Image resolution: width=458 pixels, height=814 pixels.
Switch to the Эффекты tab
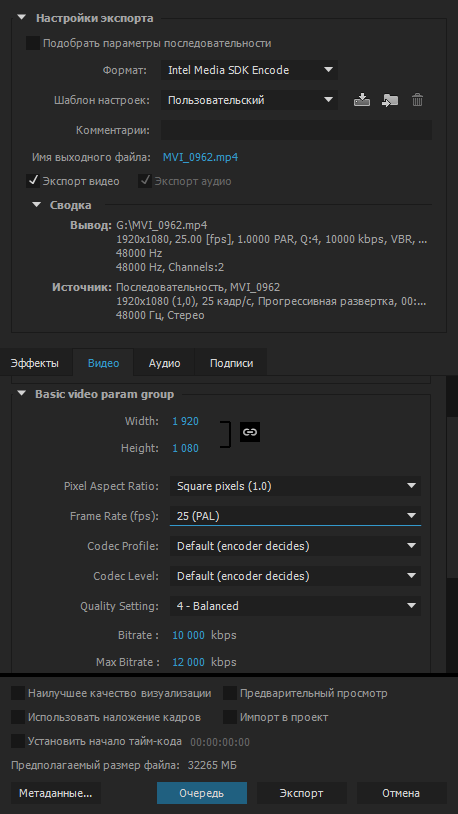coord(35,363)
